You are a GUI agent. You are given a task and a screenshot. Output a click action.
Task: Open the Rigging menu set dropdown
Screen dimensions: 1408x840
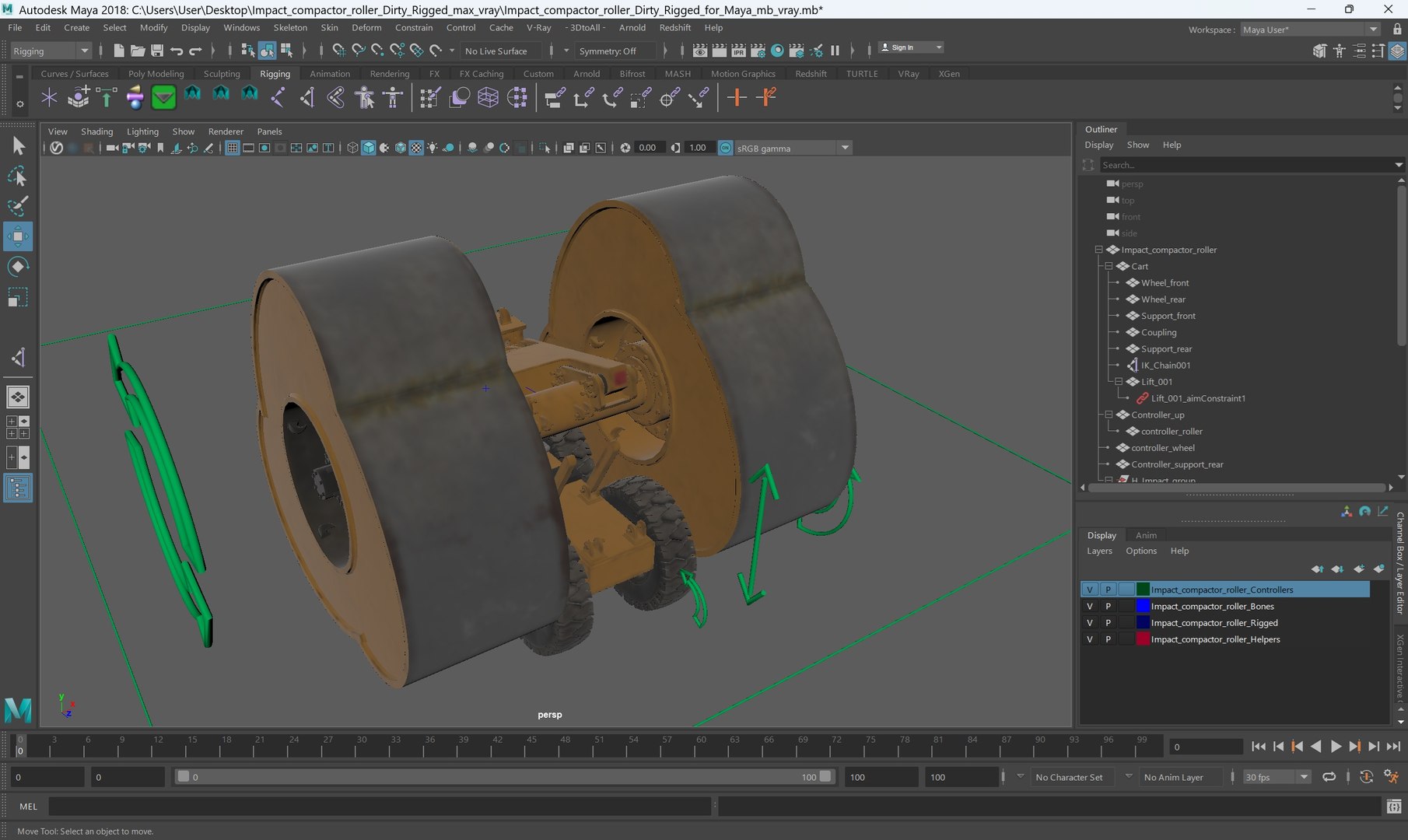(51, 51)
